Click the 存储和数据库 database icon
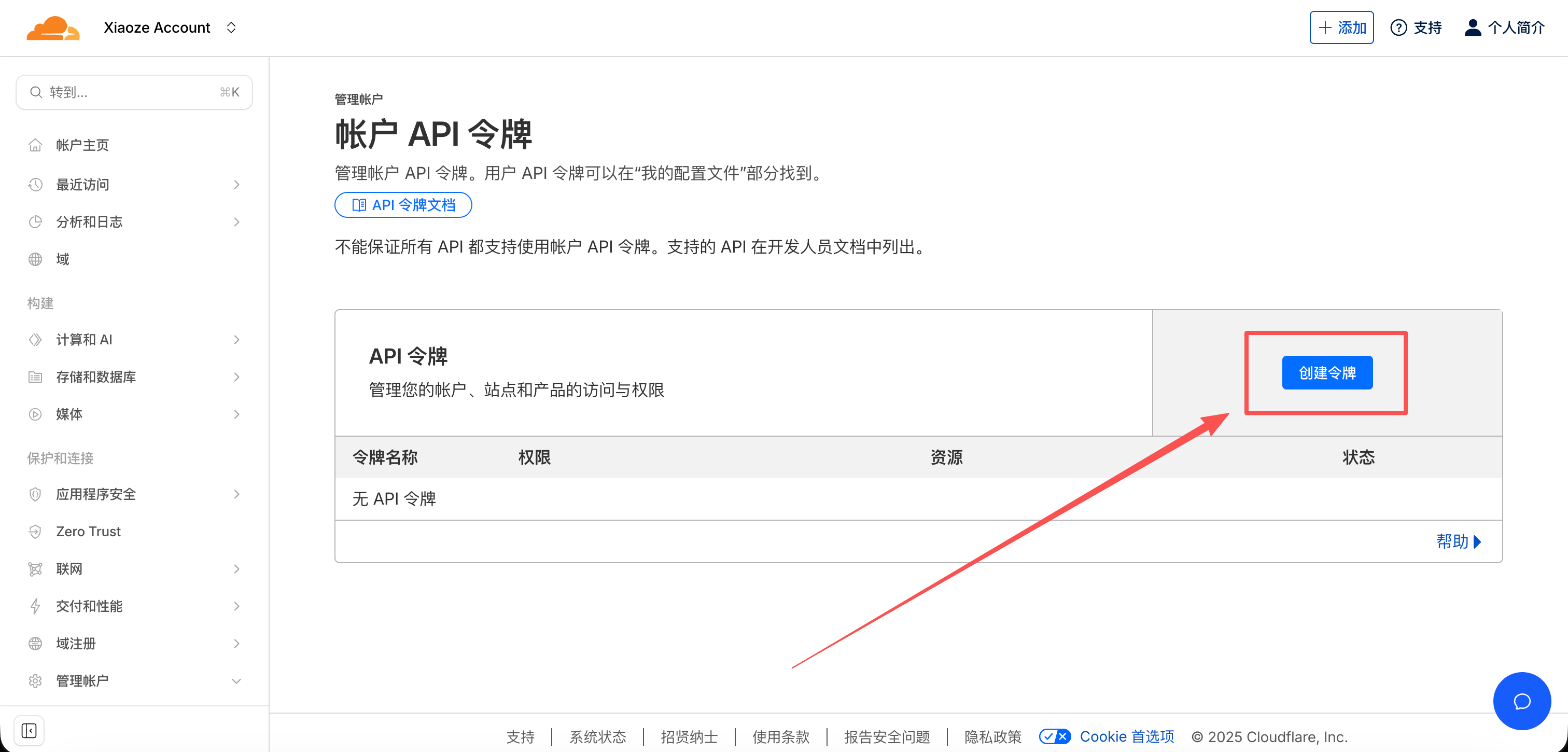The height and width of the screenshot is (752, 1568). pos(35,377)
